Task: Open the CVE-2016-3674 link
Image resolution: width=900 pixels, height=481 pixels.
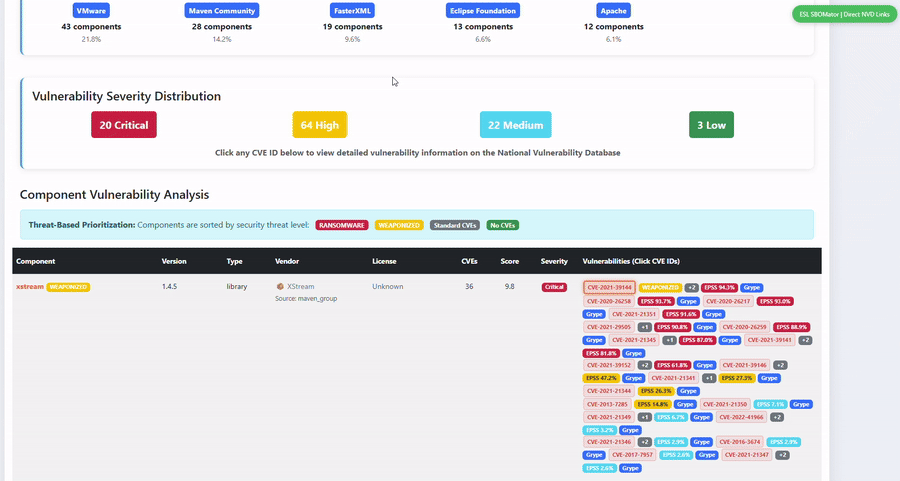Action: [x=740, y=442]
